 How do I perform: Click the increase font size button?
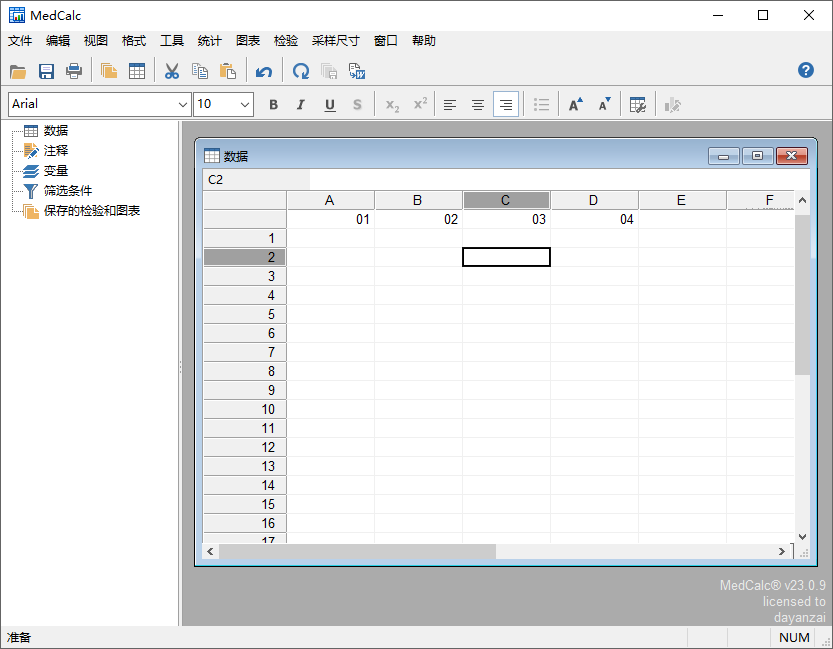point(575,104)
